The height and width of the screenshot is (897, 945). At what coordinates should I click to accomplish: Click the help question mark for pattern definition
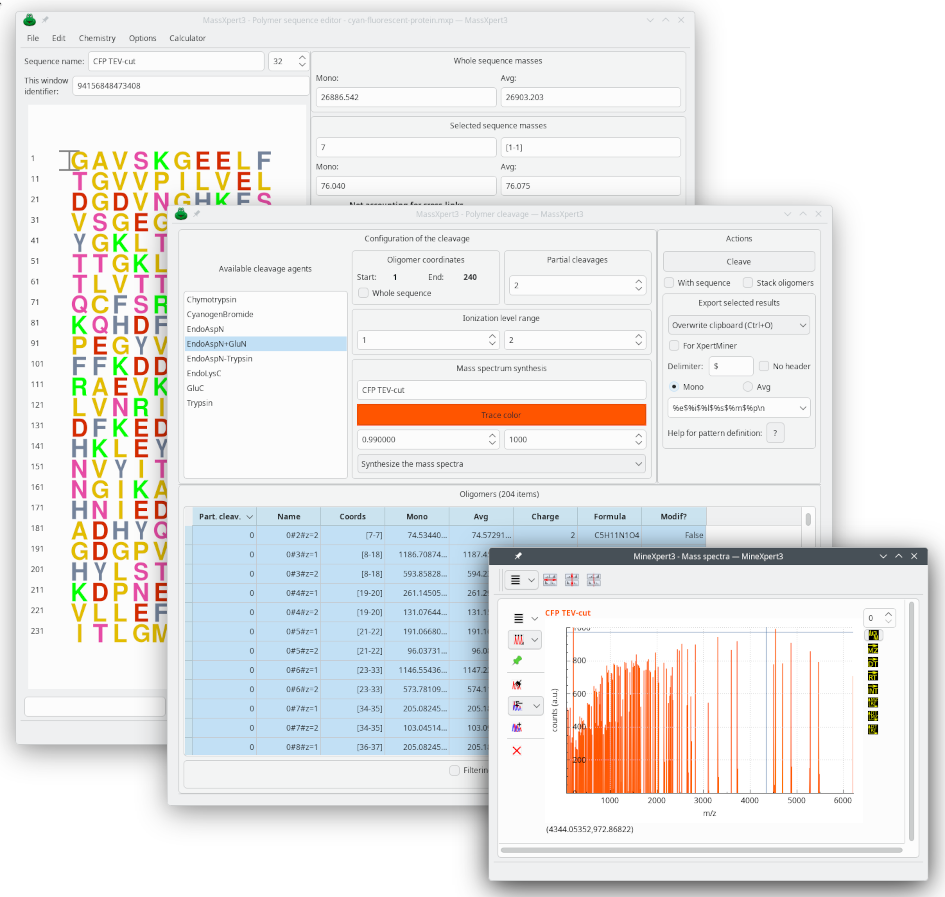775,433
